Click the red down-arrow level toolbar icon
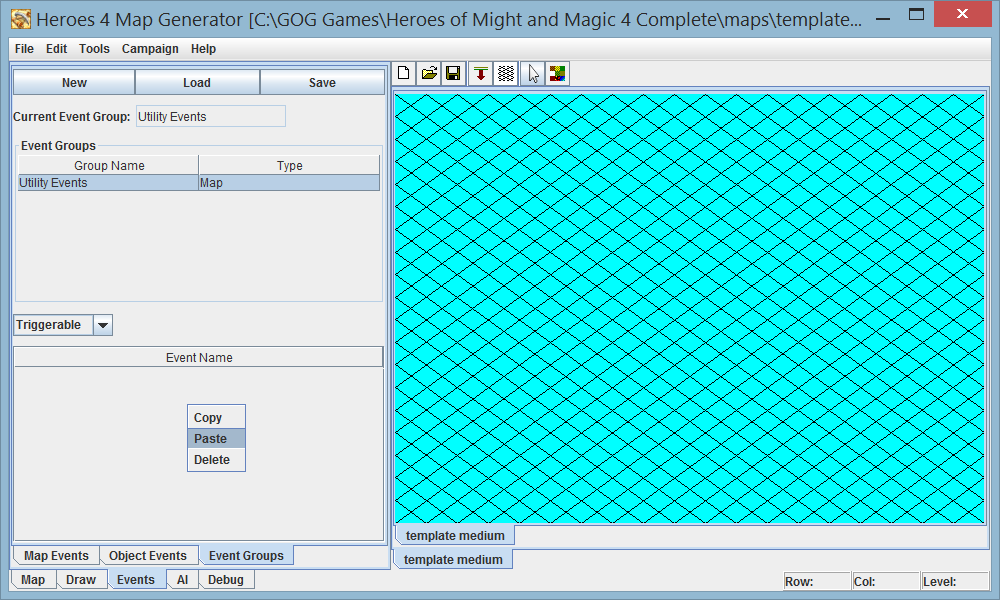 pyautogui.click(x=481, y=73)
